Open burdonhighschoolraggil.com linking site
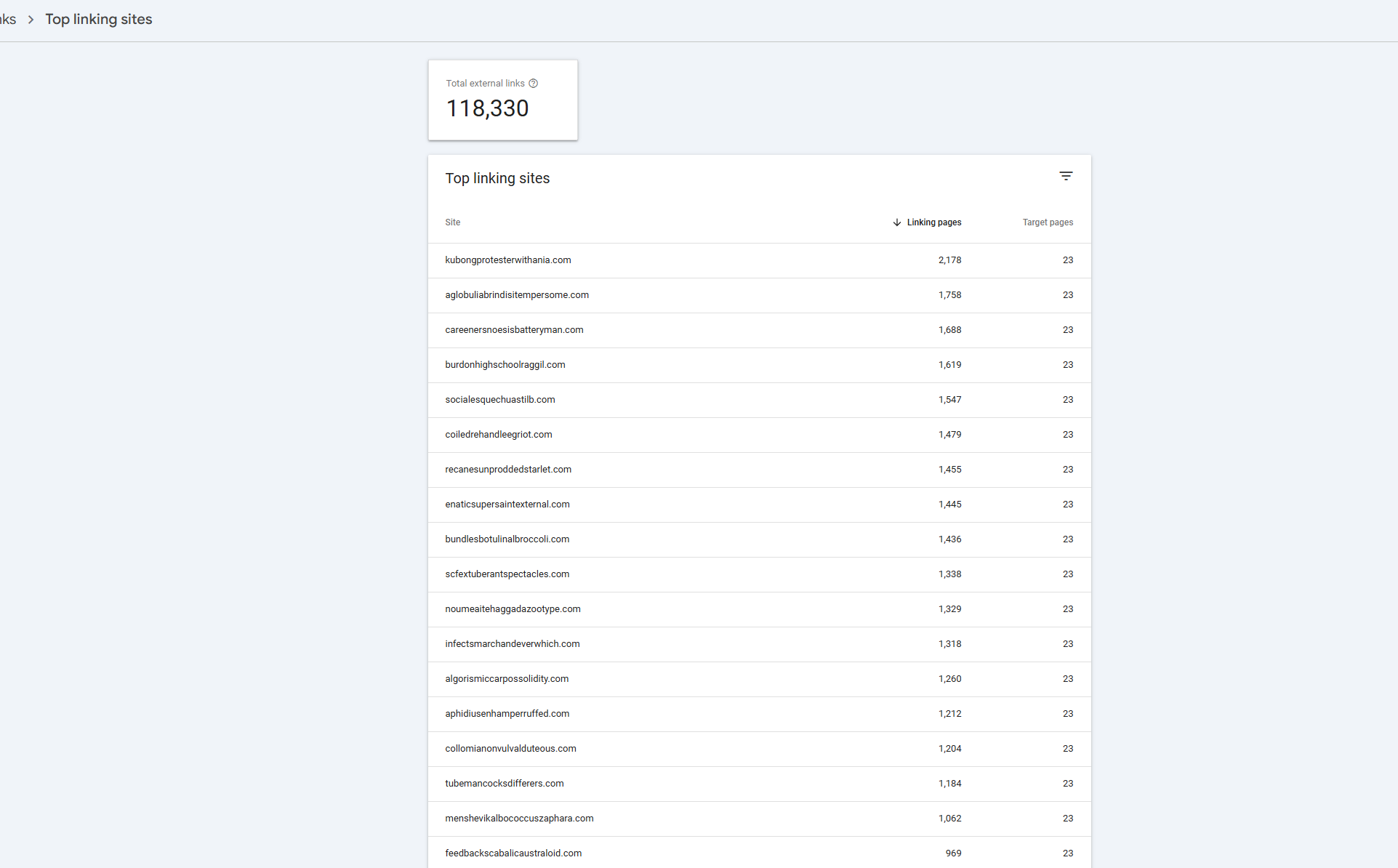This screenshot has height=868, width=1398. pyautogui.click(x=505, y=365)
